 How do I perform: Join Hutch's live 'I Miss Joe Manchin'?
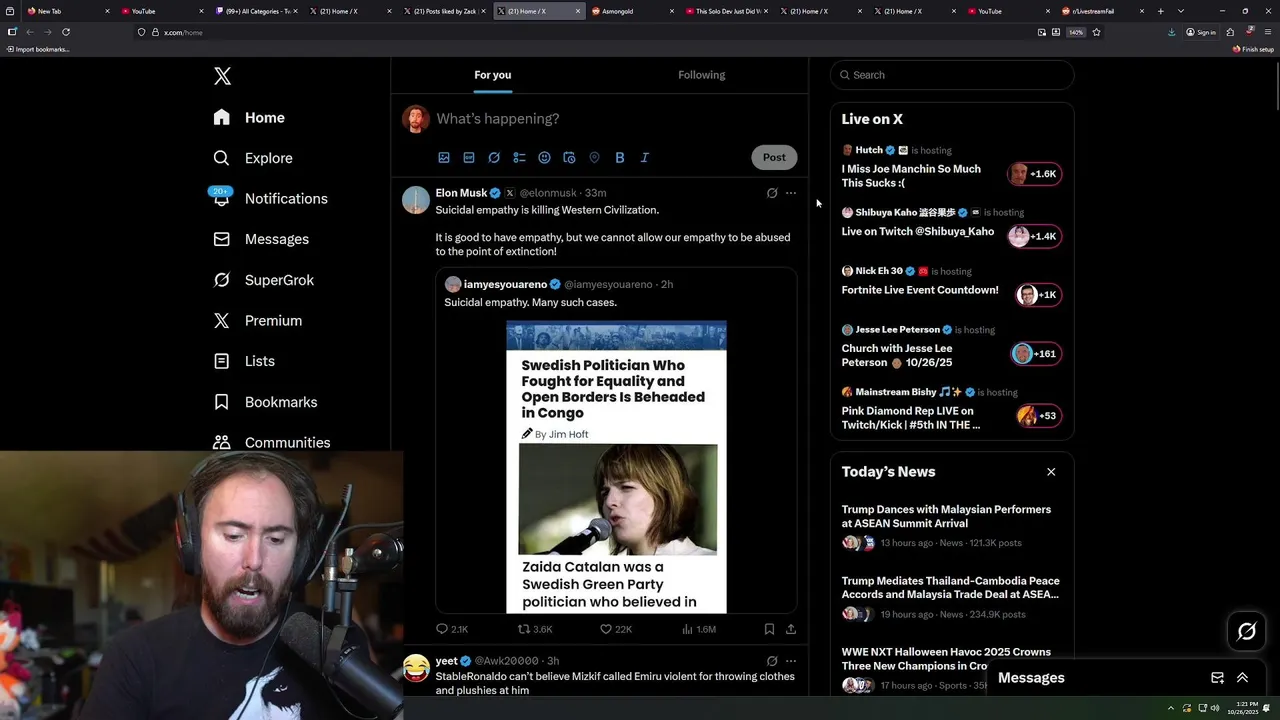952,166
